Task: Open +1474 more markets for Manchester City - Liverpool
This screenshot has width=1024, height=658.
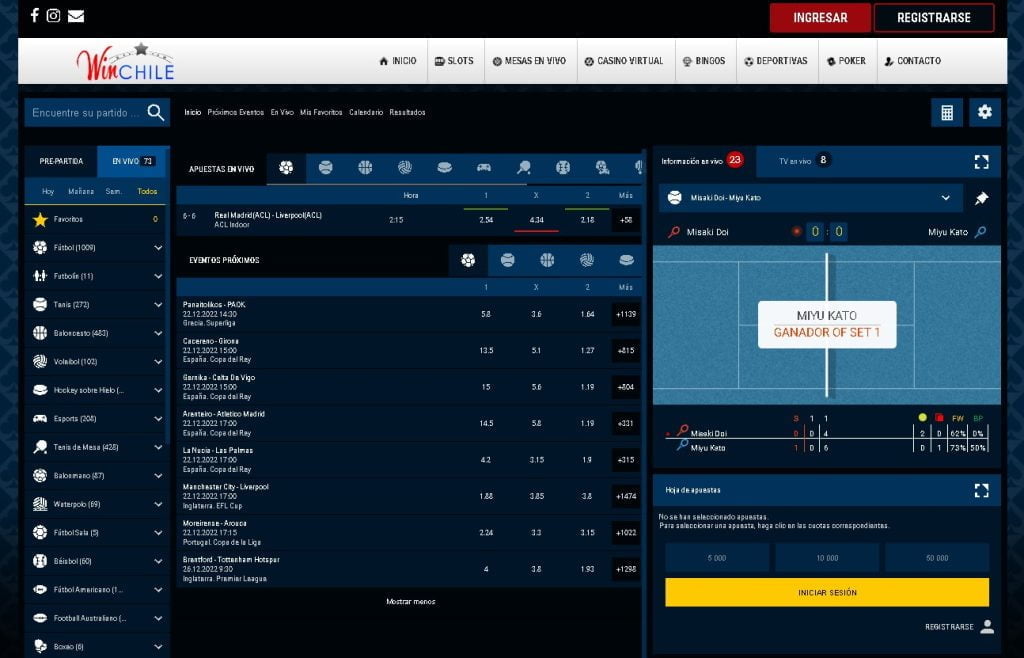Action: click(626, 496)
